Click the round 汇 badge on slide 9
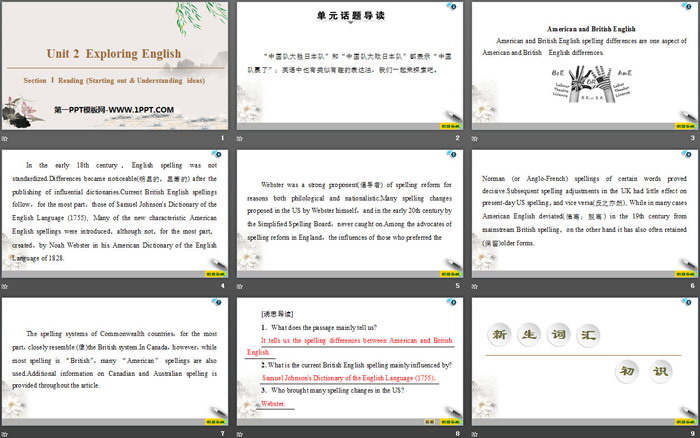 588,335
